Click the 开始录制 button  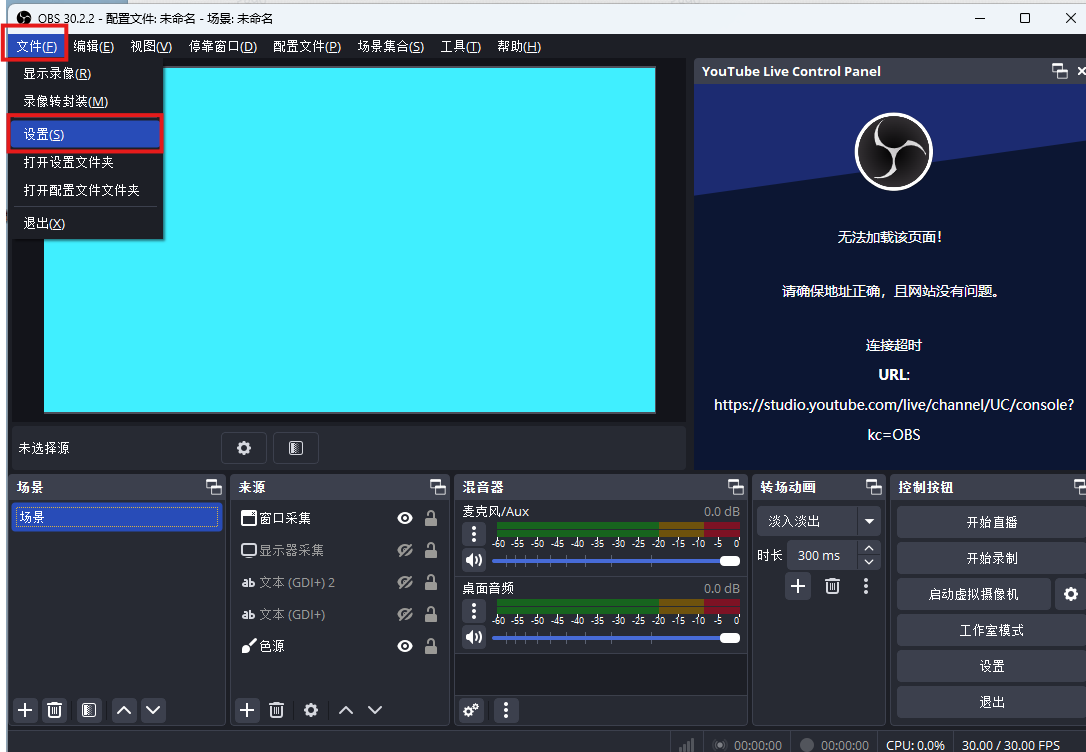tap(991, 558)
